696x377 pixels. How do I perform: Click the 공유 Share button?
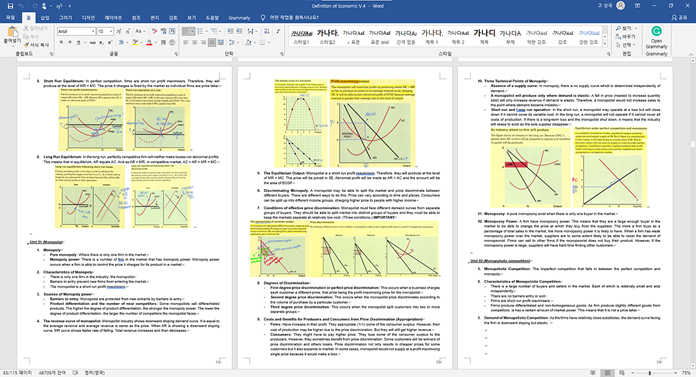tap(679, 18)
